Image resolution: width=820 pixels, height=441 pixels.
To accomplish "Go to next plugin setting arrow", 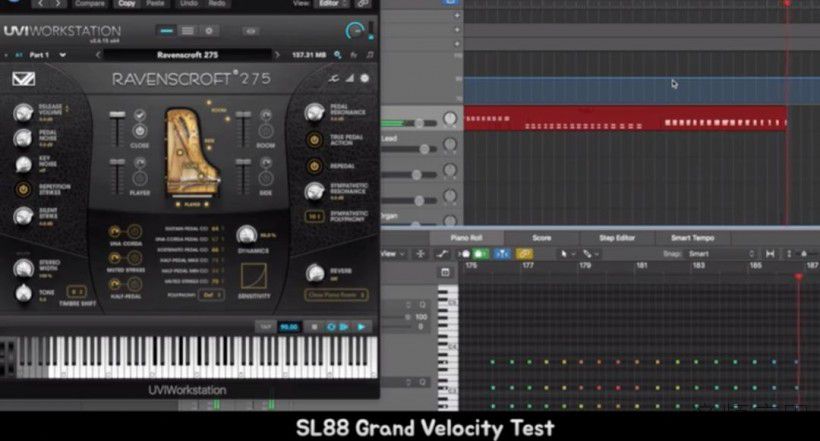I will click(x=58, y=4).
